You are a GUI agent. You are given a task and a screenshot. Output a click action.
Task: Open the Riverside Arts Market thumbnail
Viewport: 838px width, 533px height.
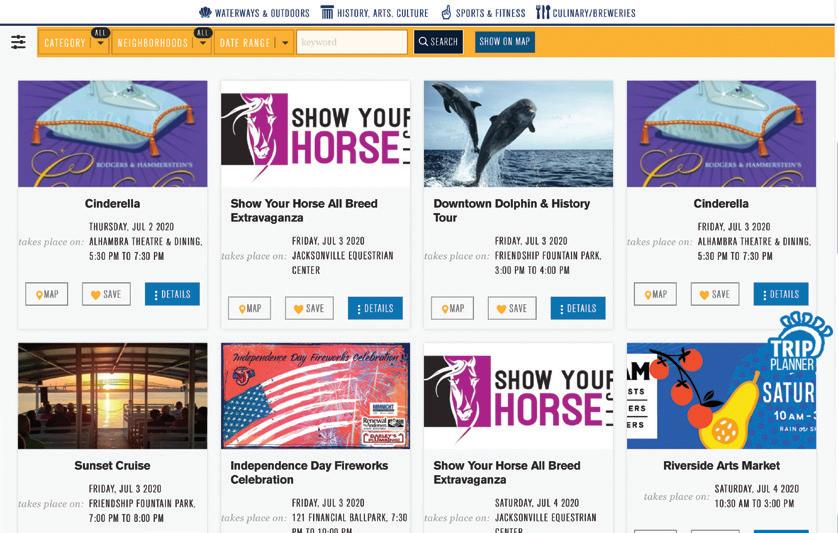point(721,396)
